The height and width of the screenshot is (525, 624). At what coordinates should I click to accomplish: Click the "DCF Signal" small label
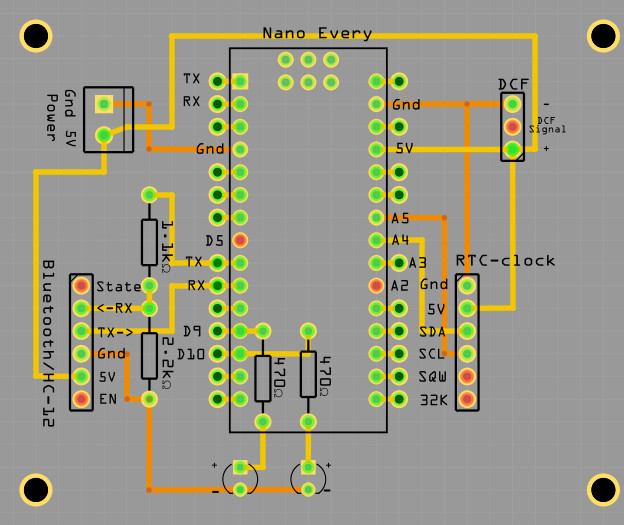point(547,125)
